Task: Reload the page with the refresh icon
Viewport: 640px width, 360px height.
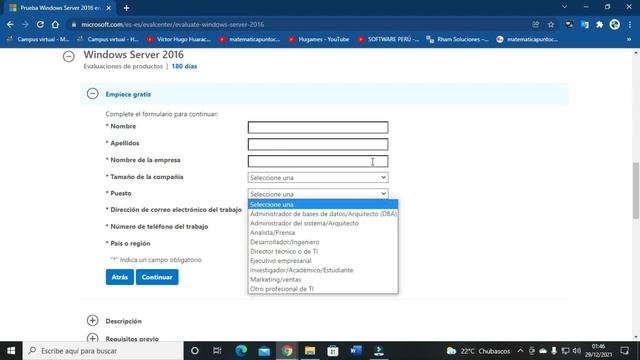Action: point(40,24)
